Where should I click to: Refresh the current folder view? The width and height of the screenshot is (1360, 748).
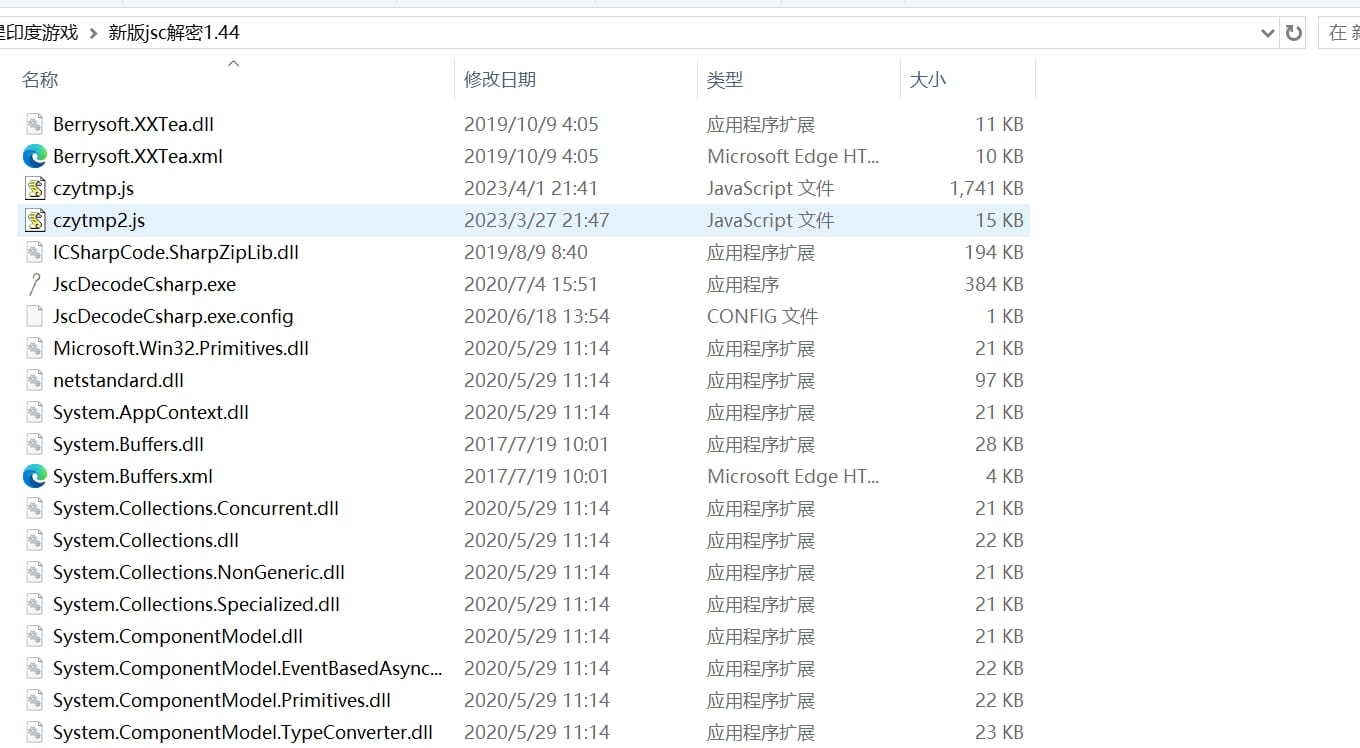pyautogui.click(x=1294, y=32)
